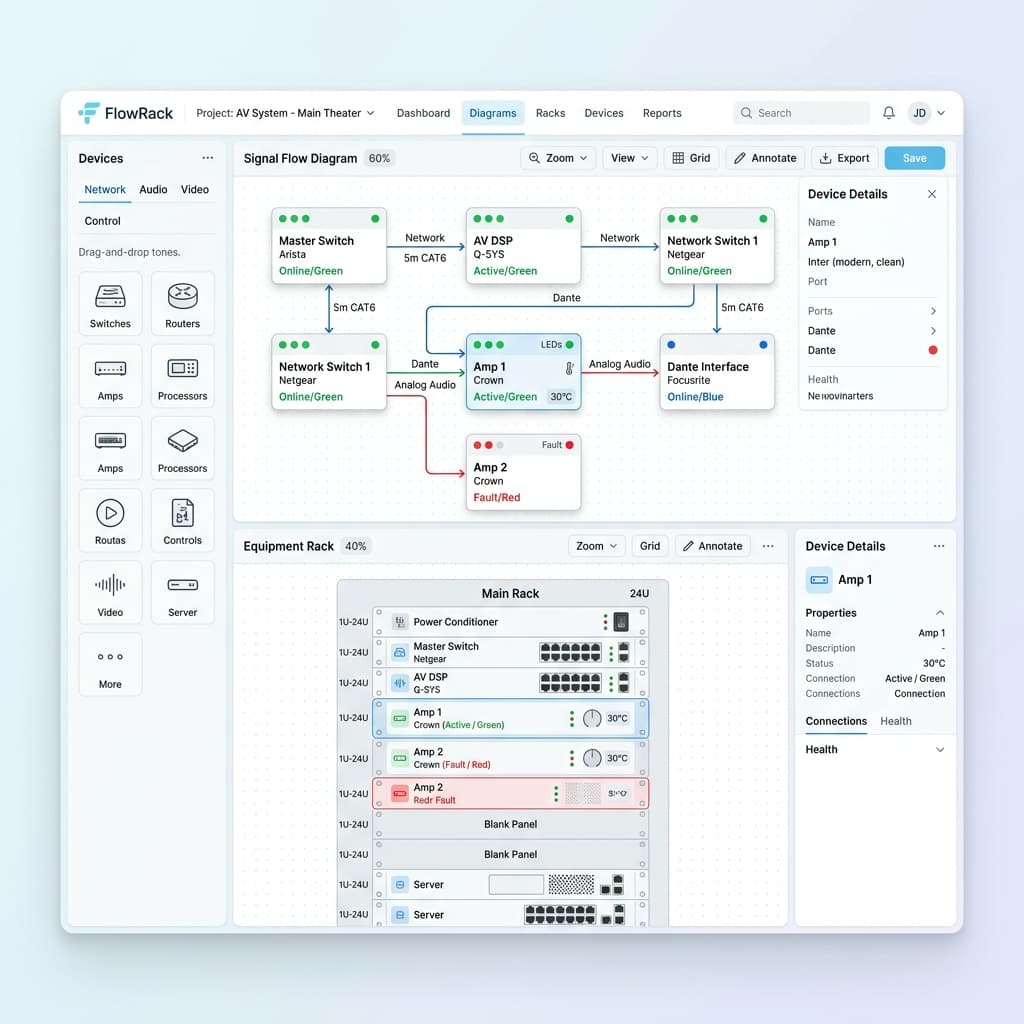Viewport: 1024px width, 1024px height.
Task: Open the View dropdown
Action: [x=630, y=158]
